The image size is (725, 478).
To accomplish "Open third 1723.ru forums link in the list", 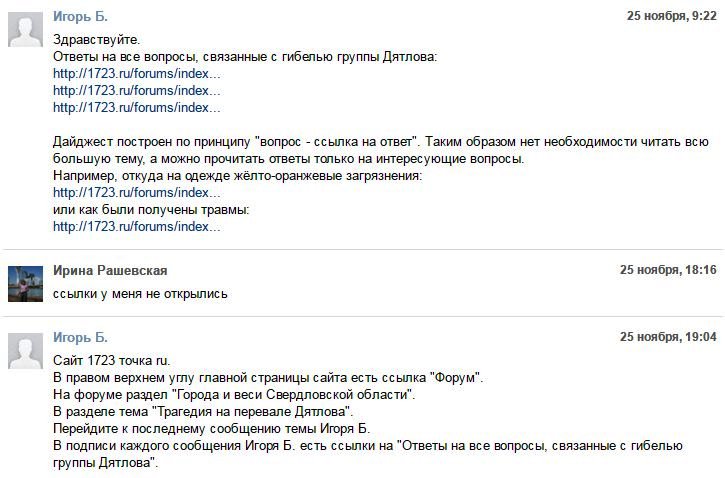I will (x=136, y=107).
